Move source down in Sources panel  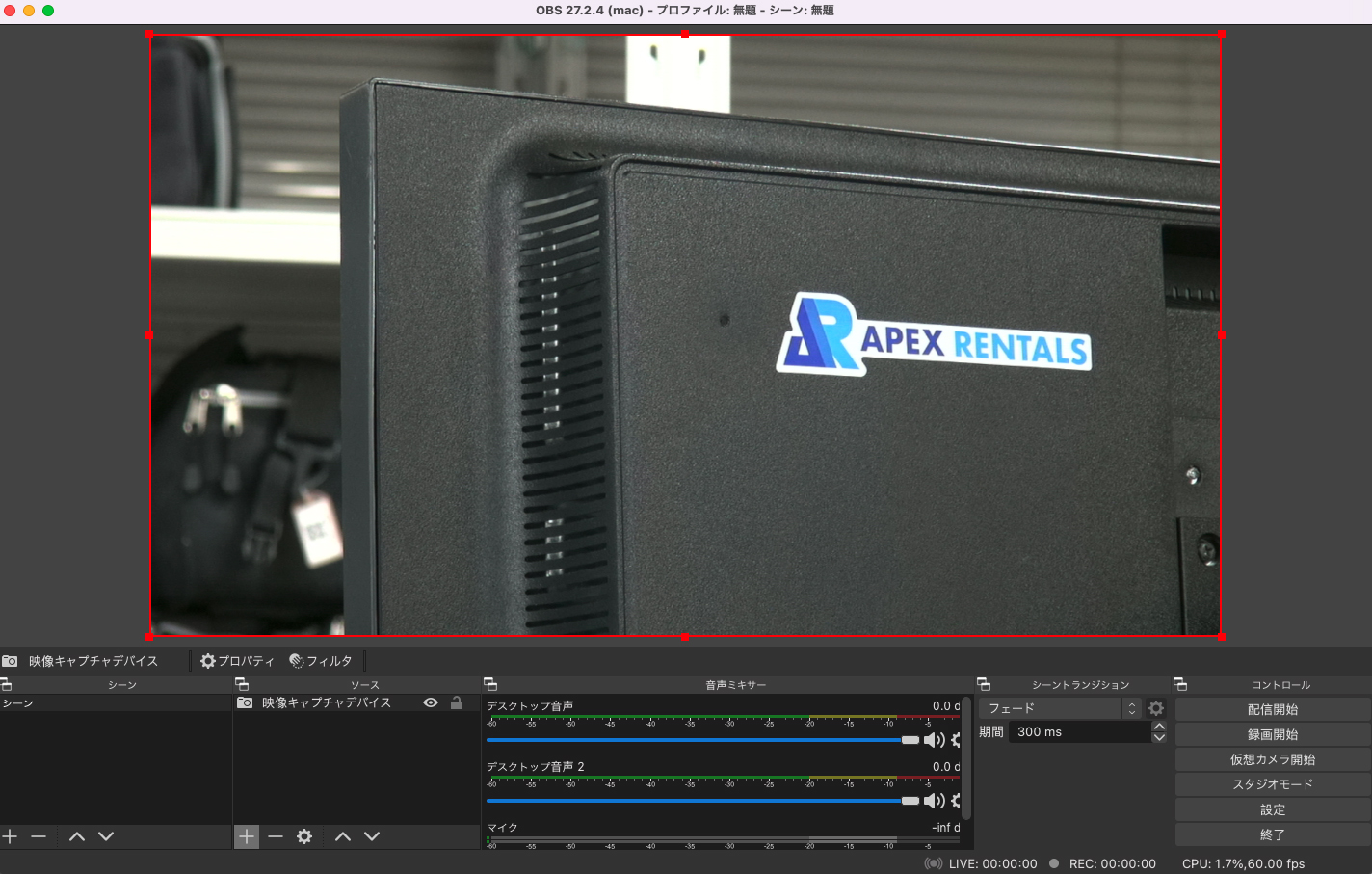click(372, 836)
